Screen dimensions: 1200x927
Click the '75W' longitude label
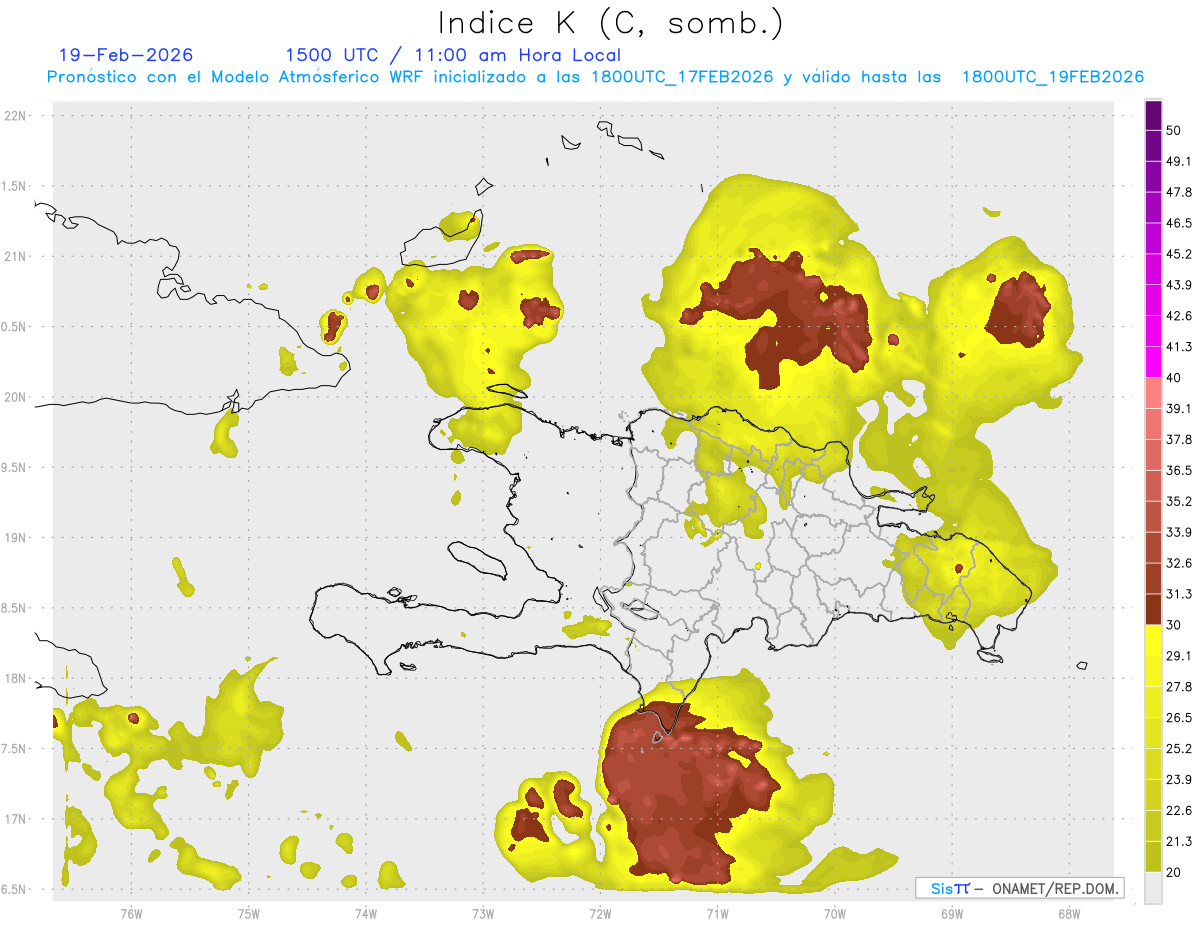[x=249, y=913]
